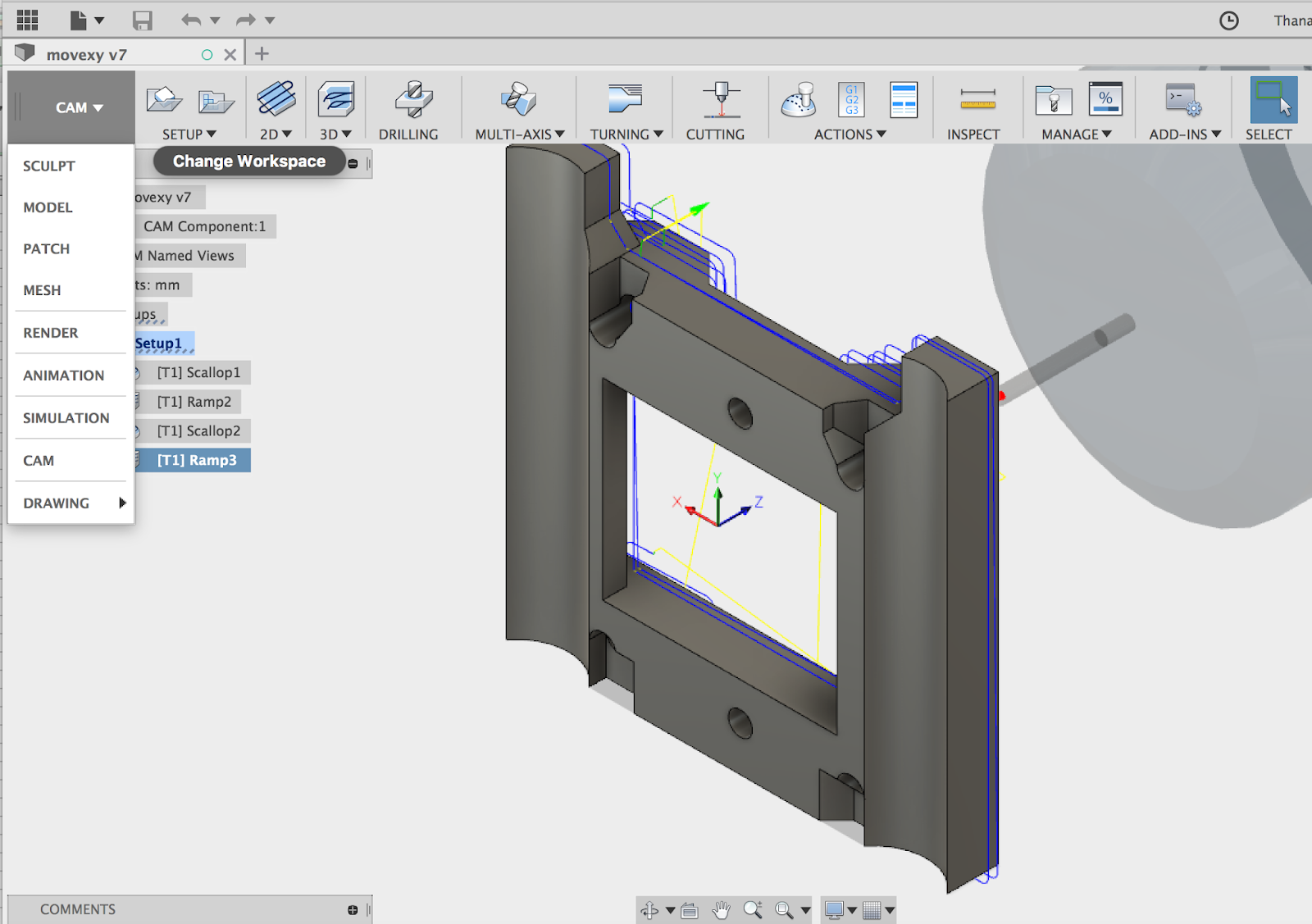Select the Setup1 item in the browser
Viewport: 1312px width, 924px height.
(162, 343)
